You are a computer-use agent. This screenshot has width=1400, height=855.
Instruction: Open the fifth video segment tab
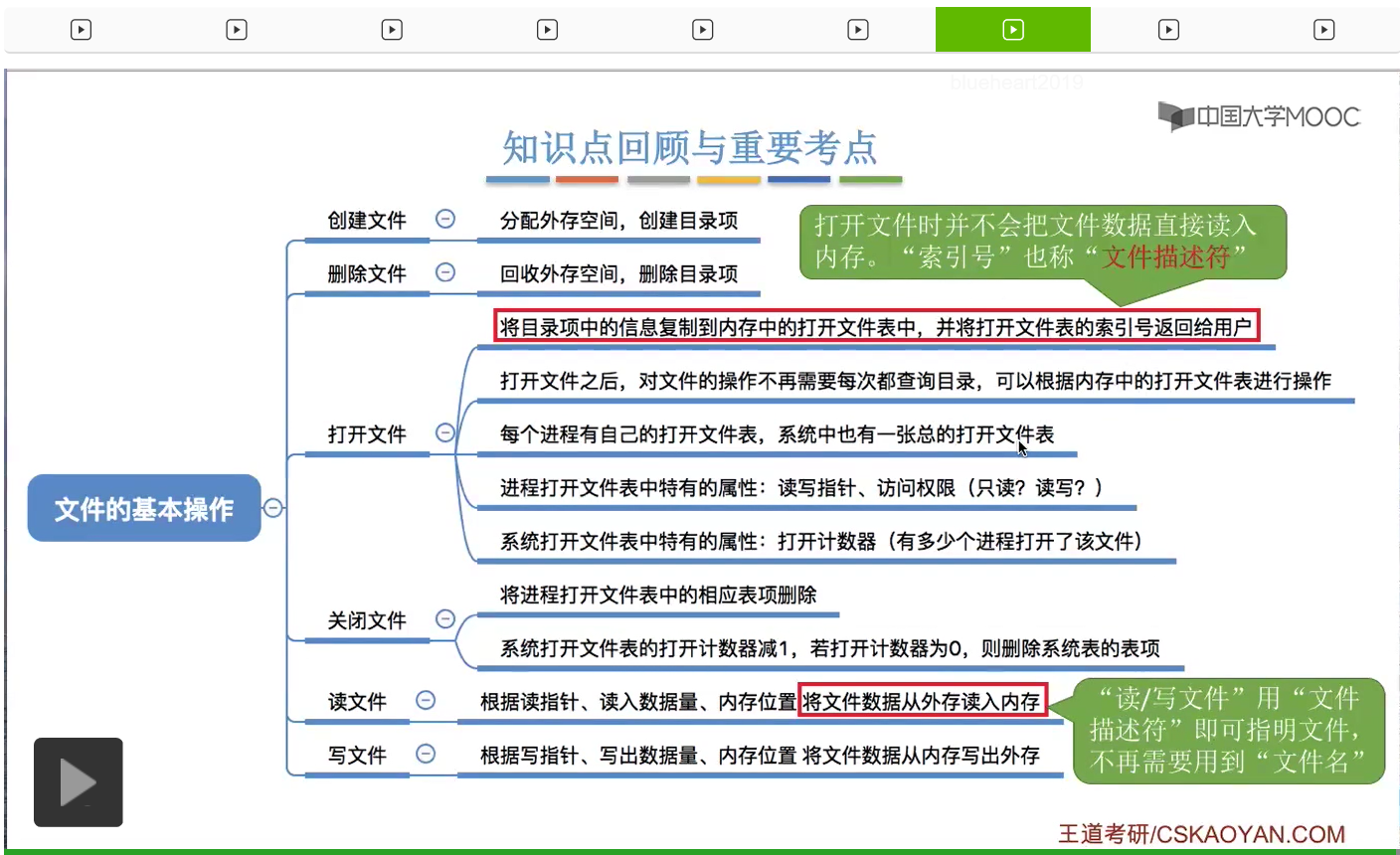pyautogui.click(x=702, y=30)
